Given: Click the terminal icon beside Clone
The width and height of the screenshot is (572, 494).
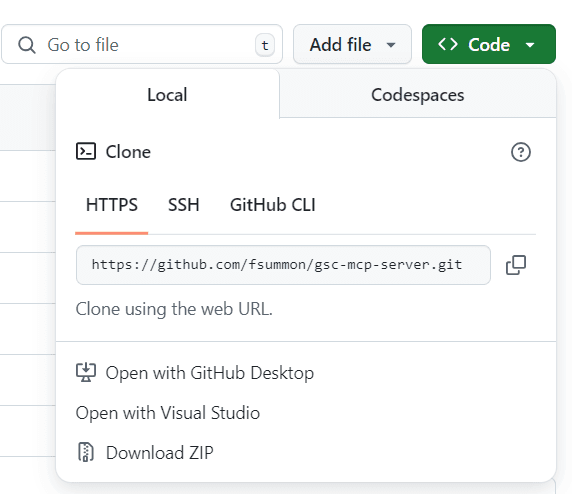Looking at the screenshot, I should [86, 151].
